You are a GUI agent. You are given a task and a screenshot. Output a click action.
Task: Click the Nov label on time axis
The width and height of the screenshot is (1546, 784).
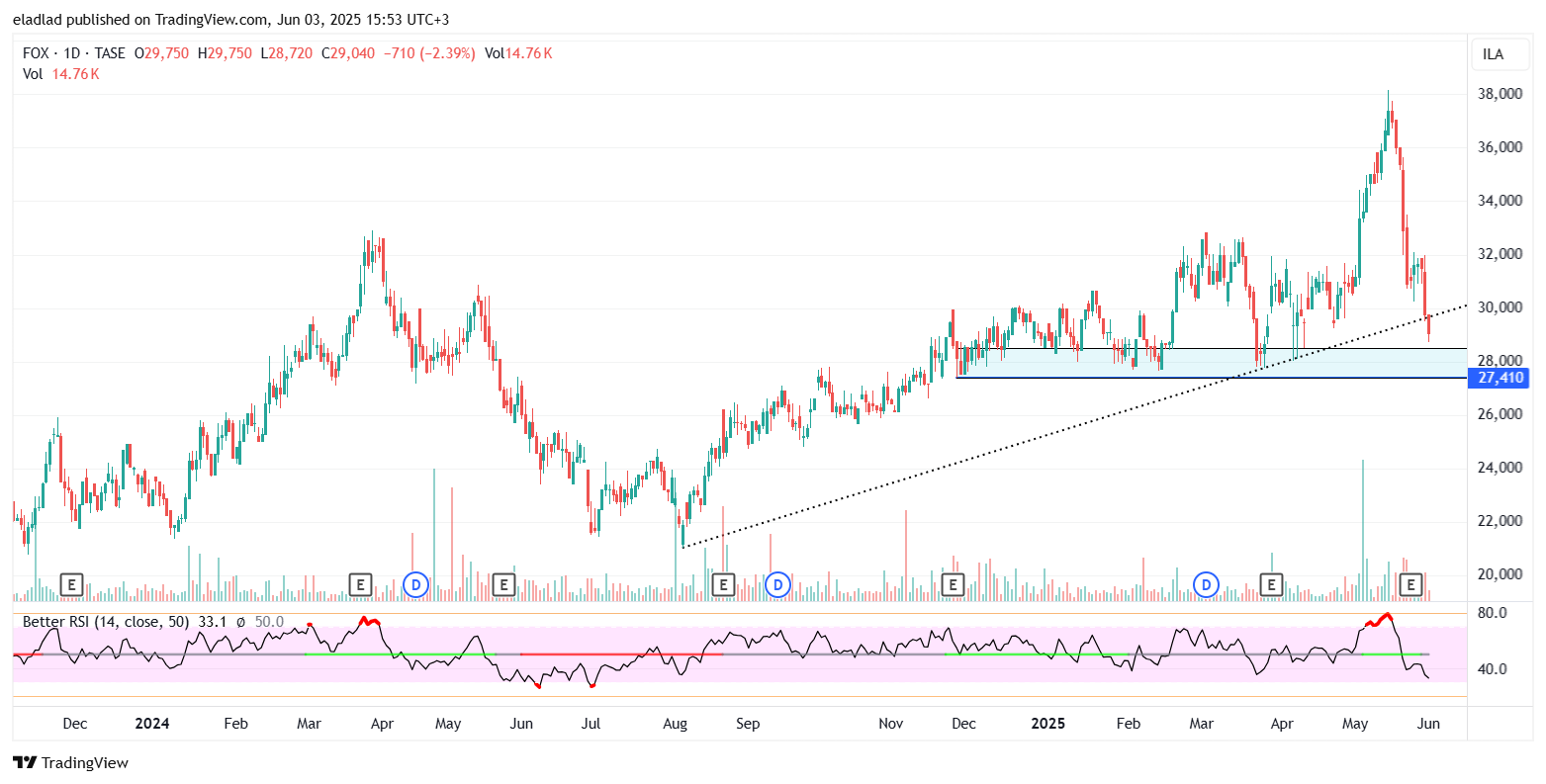coord(891,724)
